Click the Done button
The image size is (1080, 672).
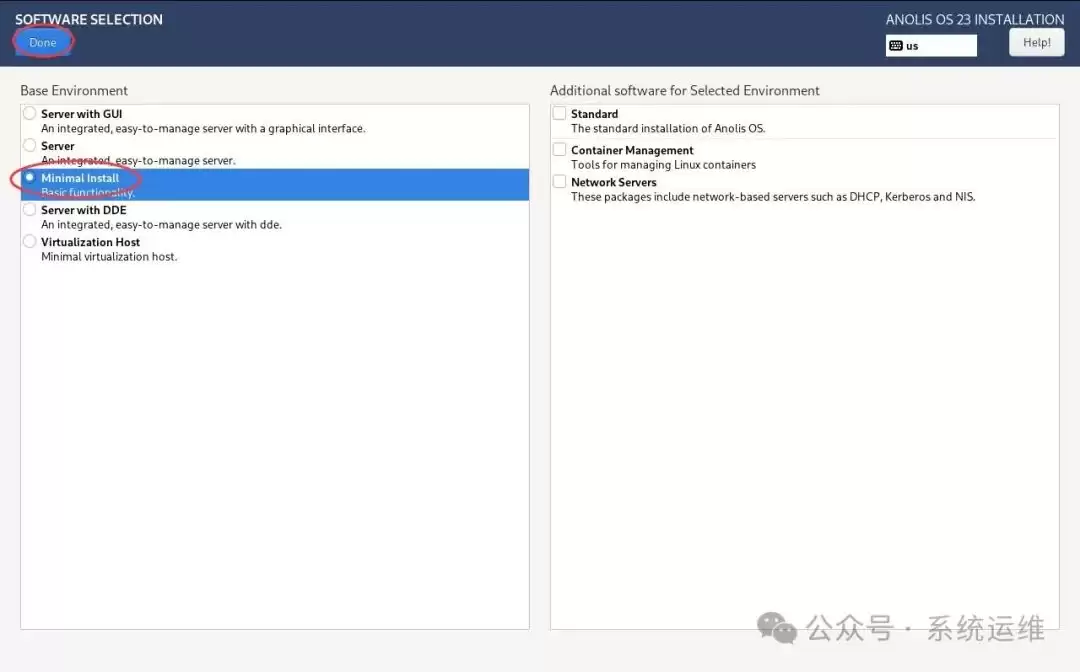tap(43, 43)
